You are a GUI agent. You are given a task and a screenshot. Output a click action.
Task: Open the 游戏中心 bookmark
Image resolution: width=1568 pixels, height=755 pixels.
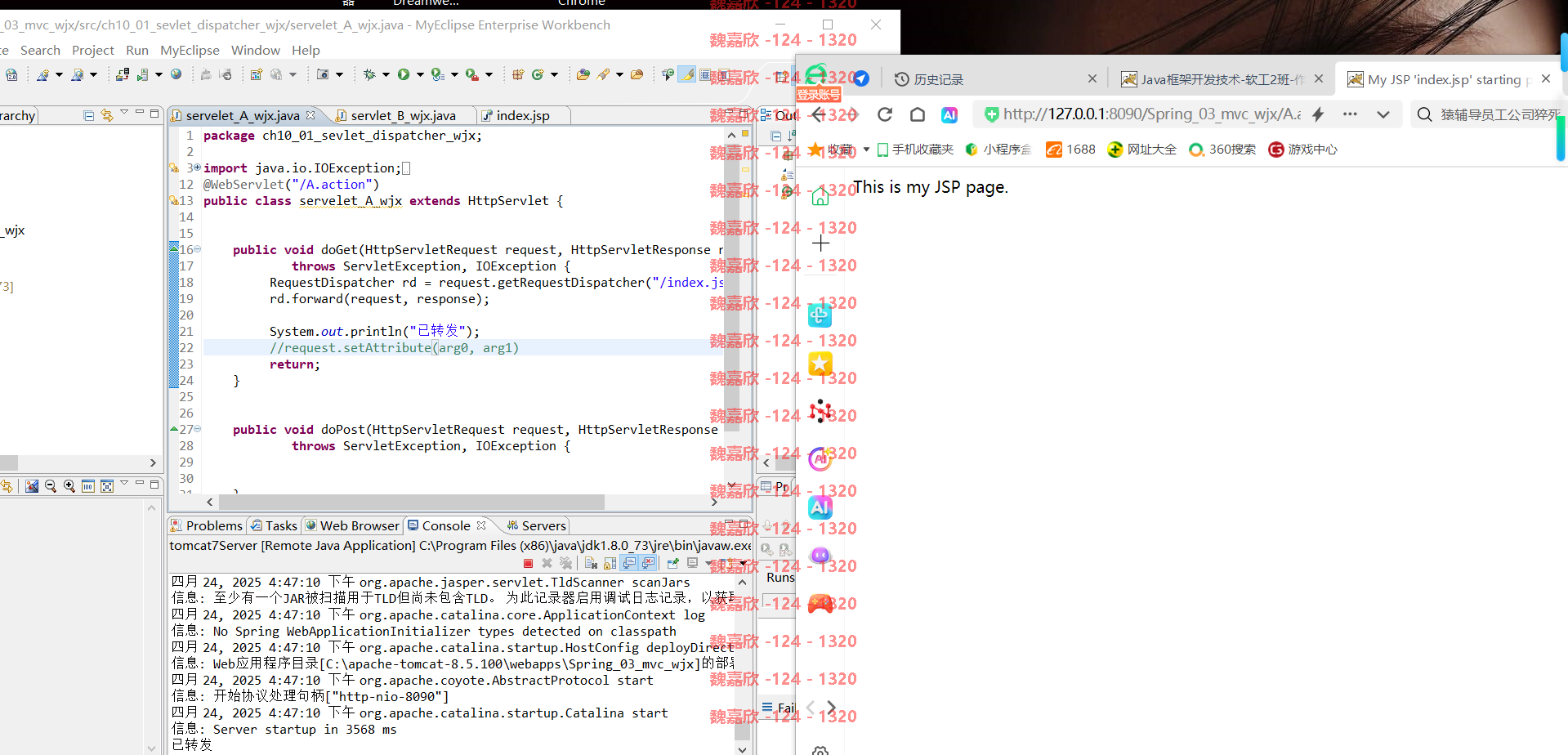[1303, 150]
